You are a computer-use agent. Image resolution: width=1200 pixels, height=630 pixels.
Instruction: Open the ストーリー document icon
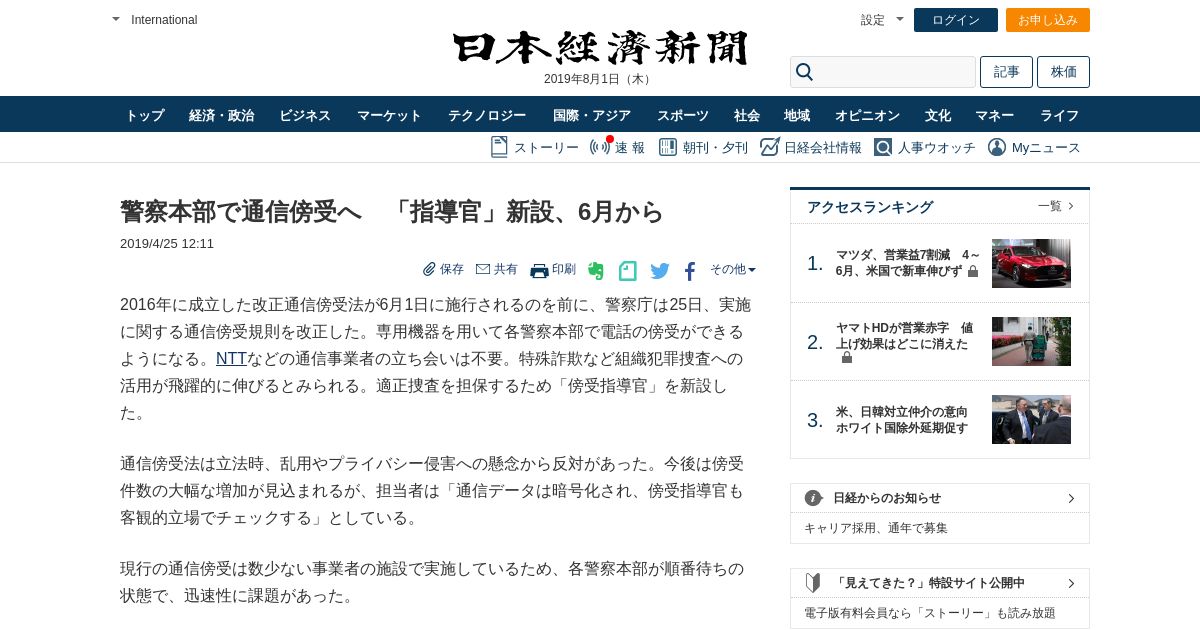[499, 147]
